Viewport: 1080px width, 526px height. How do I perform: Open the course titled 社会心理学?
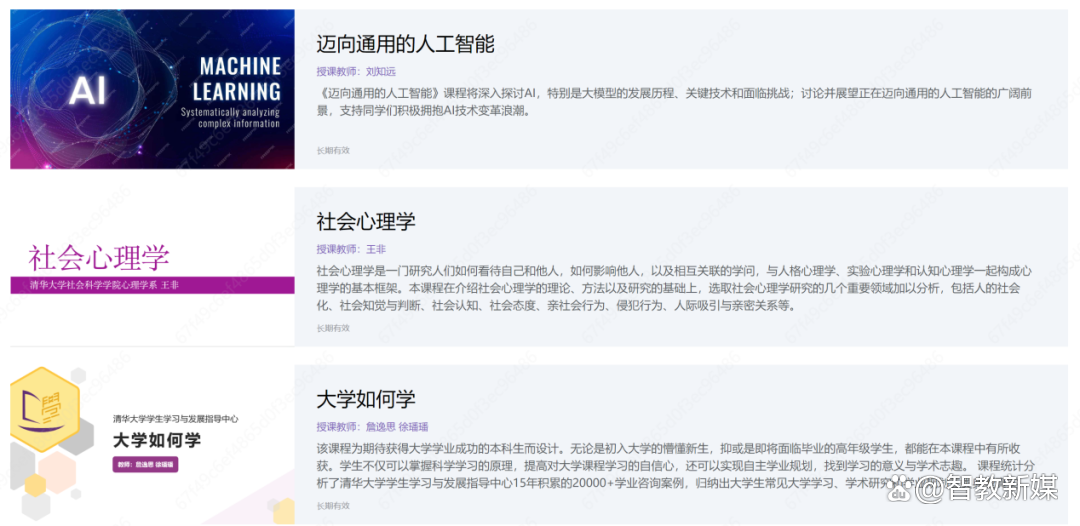365,221
